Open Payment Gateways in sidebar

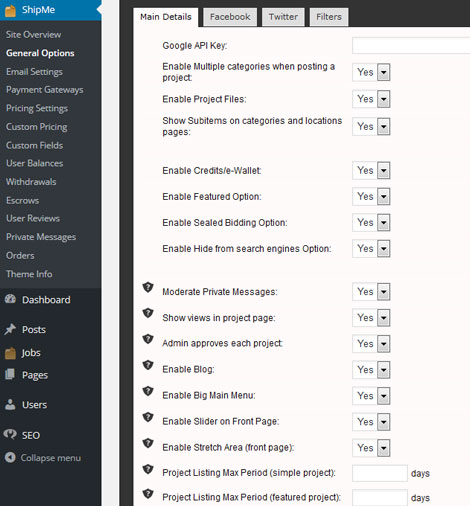(45, 90)
